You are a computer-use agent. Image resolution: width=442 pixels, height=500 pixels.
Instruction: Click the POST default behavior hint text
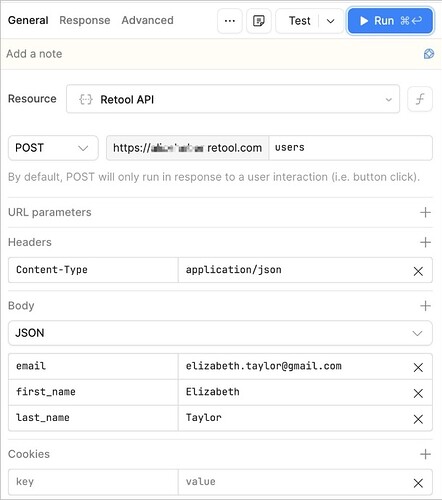pyautogui.click(x=214, y=177)
